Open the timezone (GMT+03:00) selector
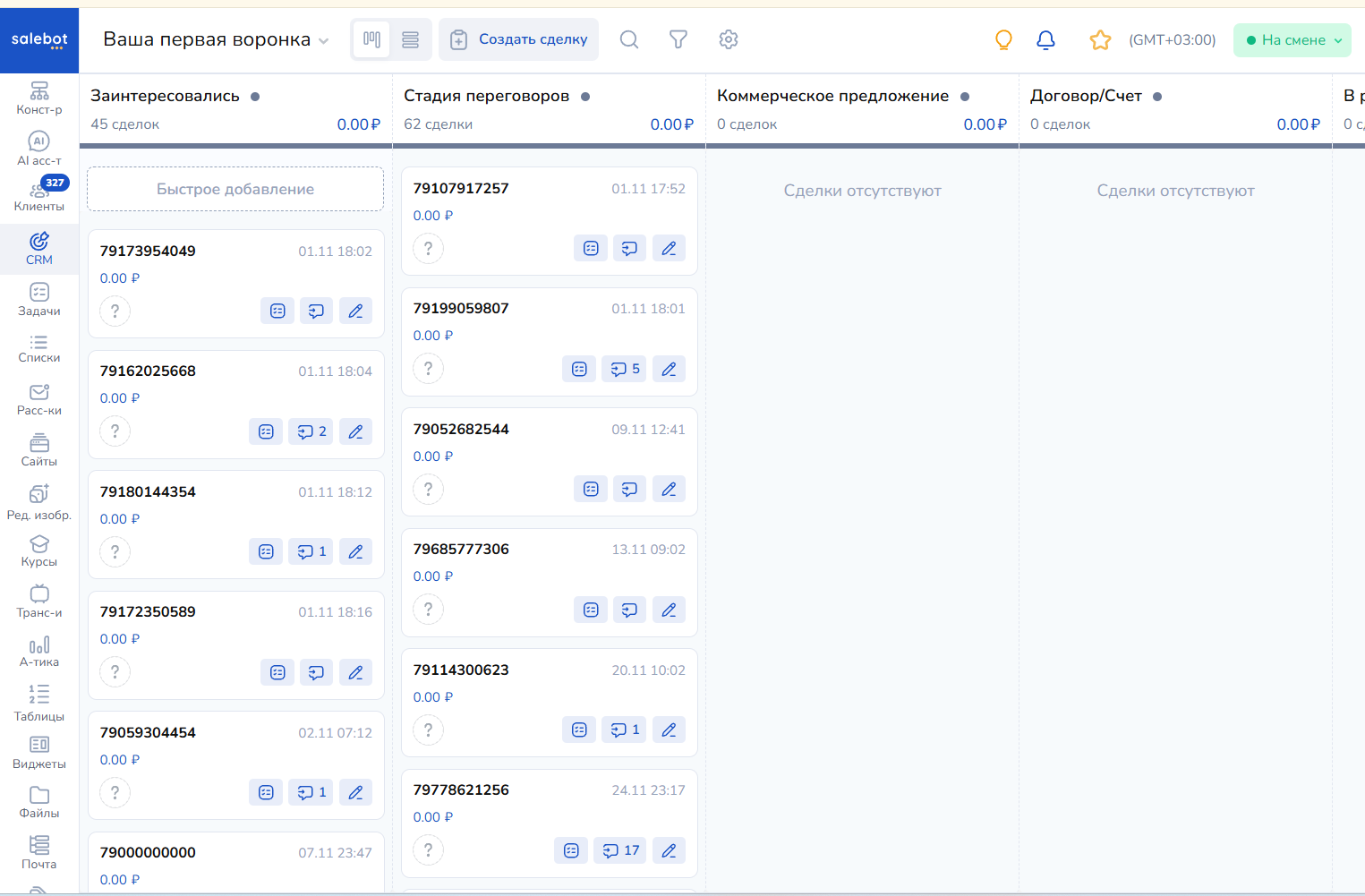The height and width of the screenshot is (896, 1365). tap(1172, 40)
